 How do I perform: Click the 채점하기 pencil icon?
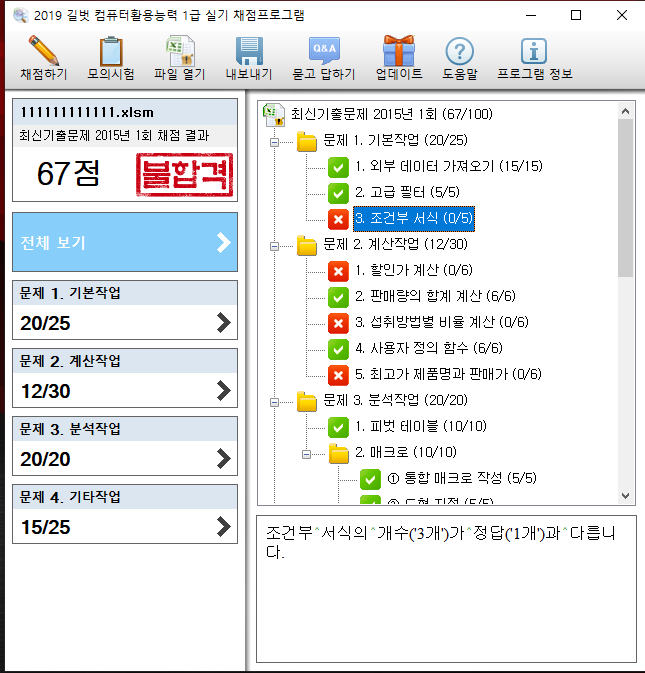point(44,51)
